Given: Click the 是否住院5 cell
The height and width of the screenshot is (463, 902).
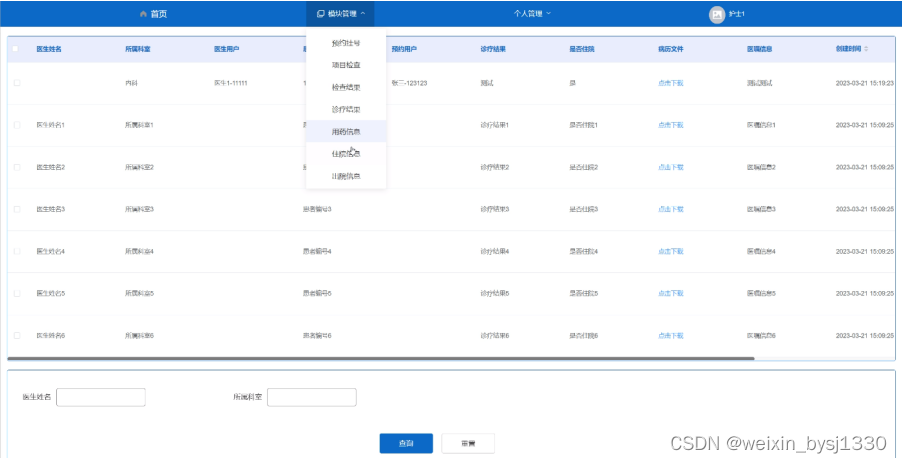Looking at the screenshot, I should 584,293.
